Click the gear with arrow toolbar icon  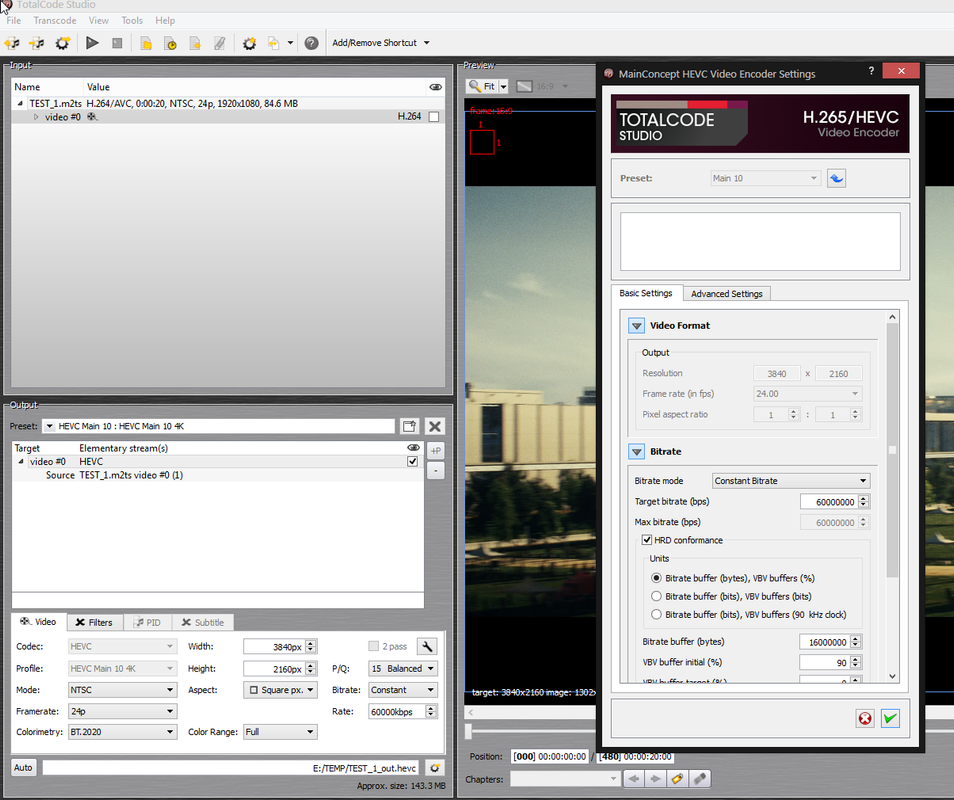(x=62, y=43)
